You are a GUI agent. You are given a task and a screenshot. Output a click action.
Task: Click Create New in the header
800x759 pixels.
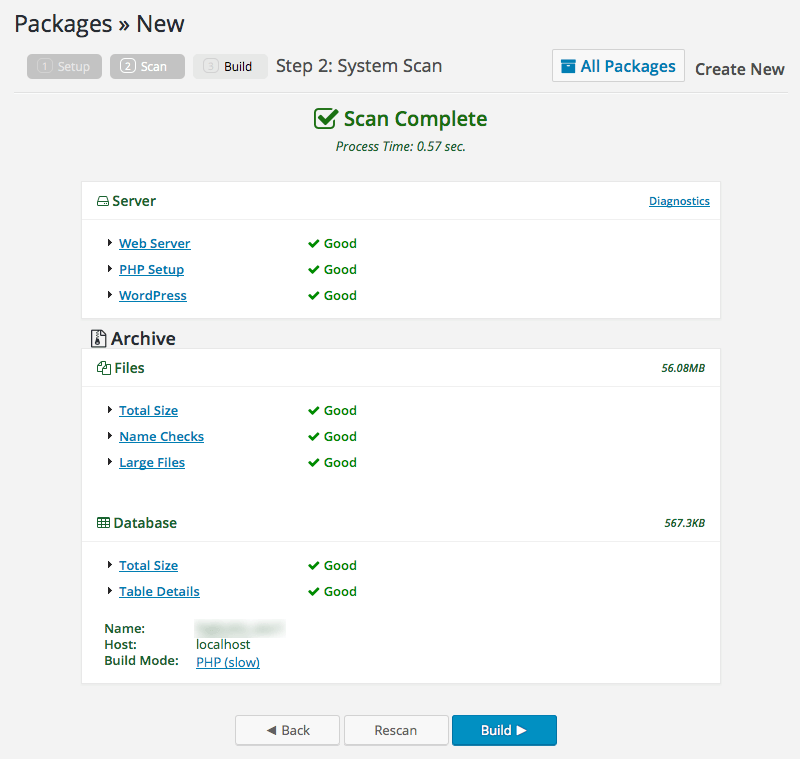tap(739, 69)
